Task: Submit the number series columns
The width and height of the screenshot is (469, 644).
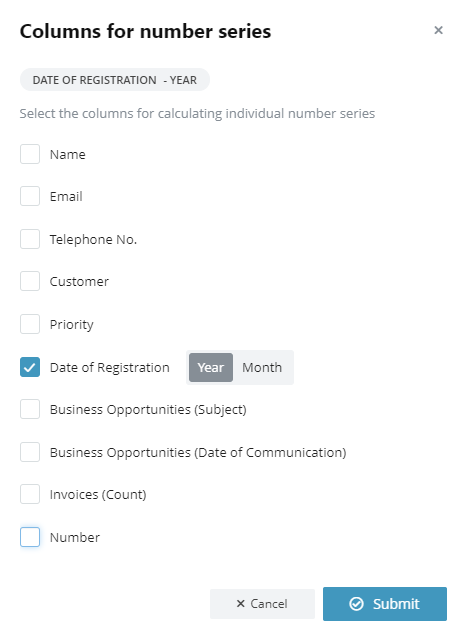Action: [x=385, y=604]
